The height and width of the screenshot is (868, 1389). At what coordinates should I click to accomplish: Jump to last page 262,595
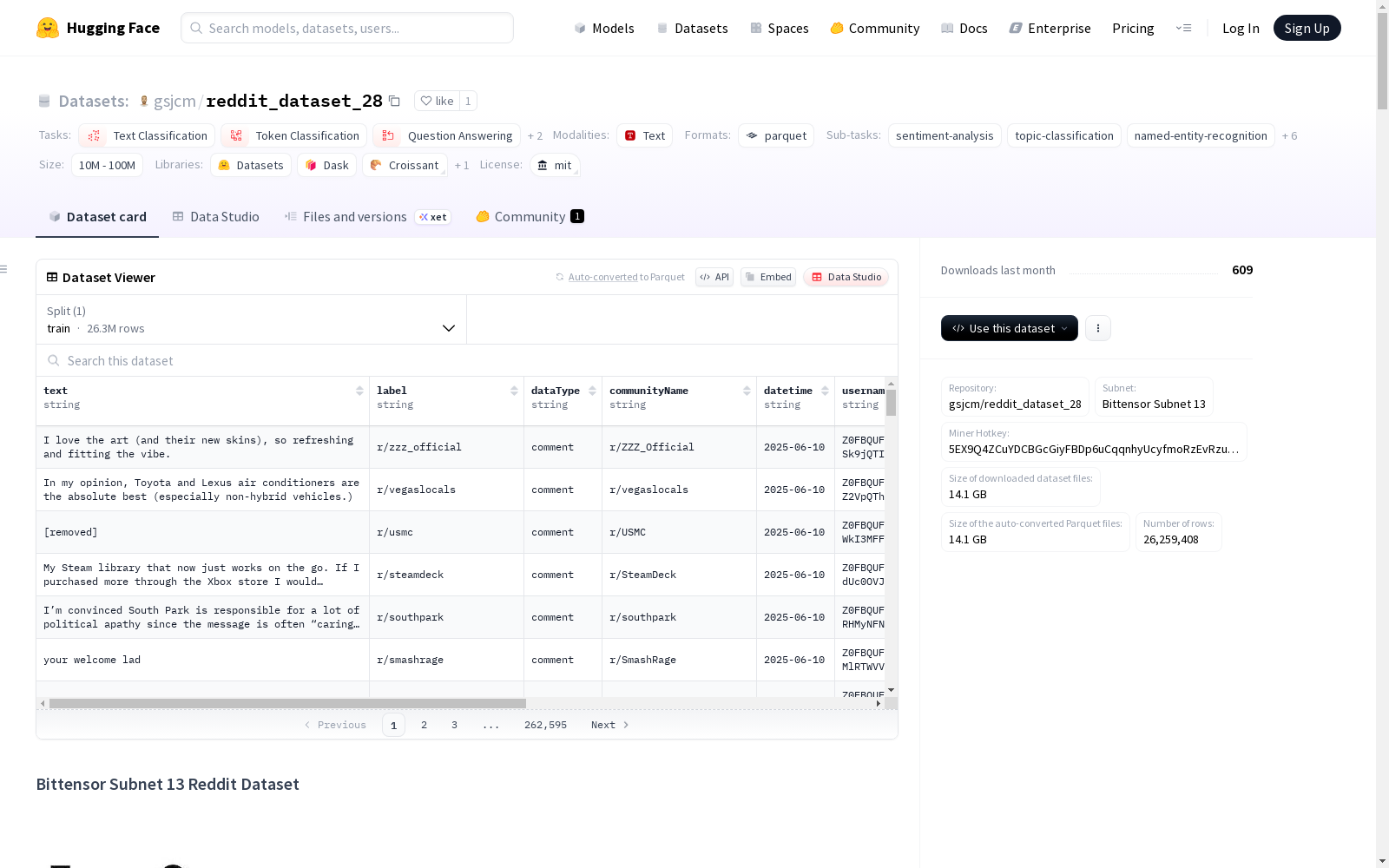click(x=545, y=725)
